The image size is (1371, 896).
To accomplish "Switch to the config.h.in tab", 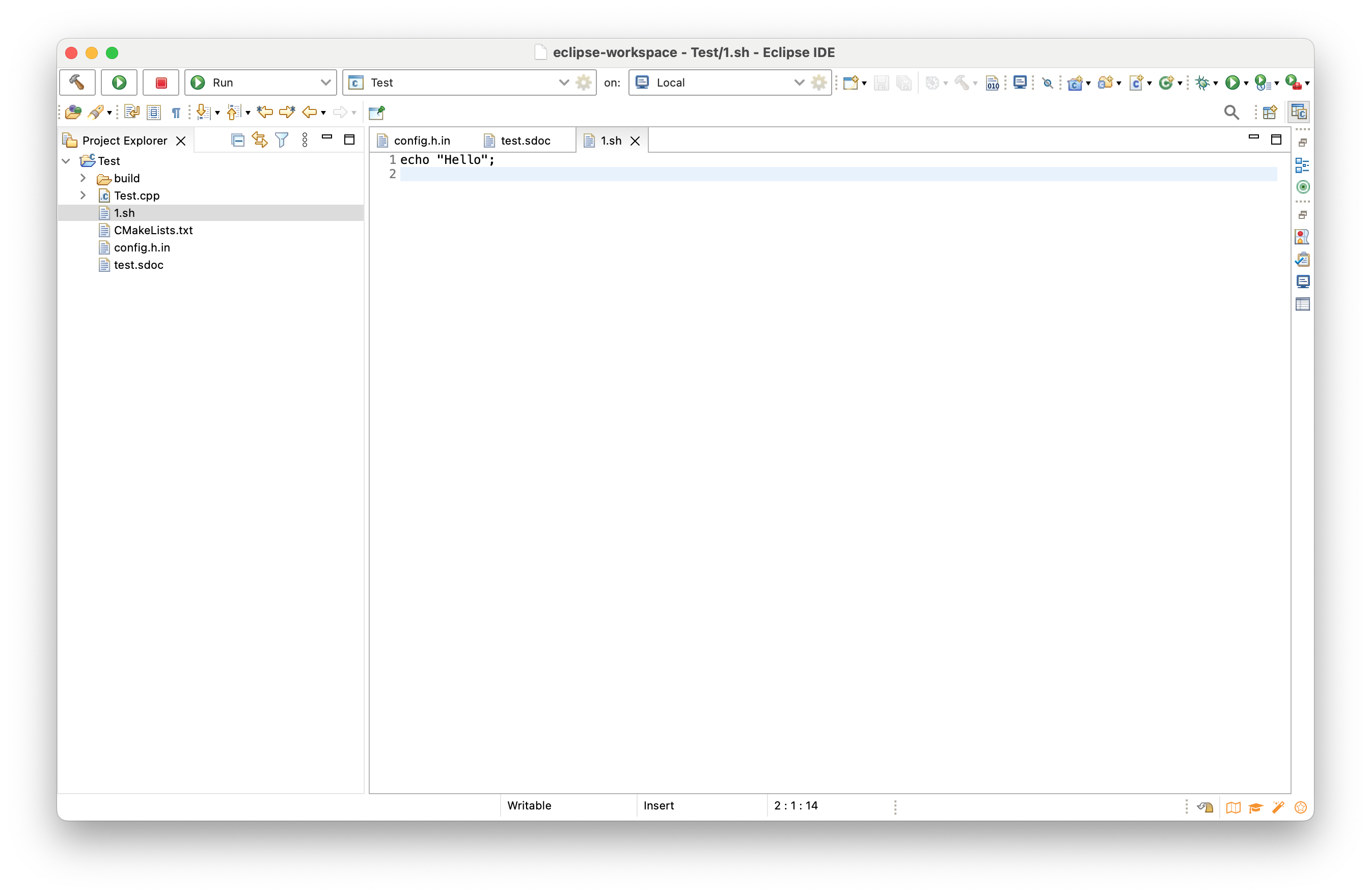I will (422, 140).
